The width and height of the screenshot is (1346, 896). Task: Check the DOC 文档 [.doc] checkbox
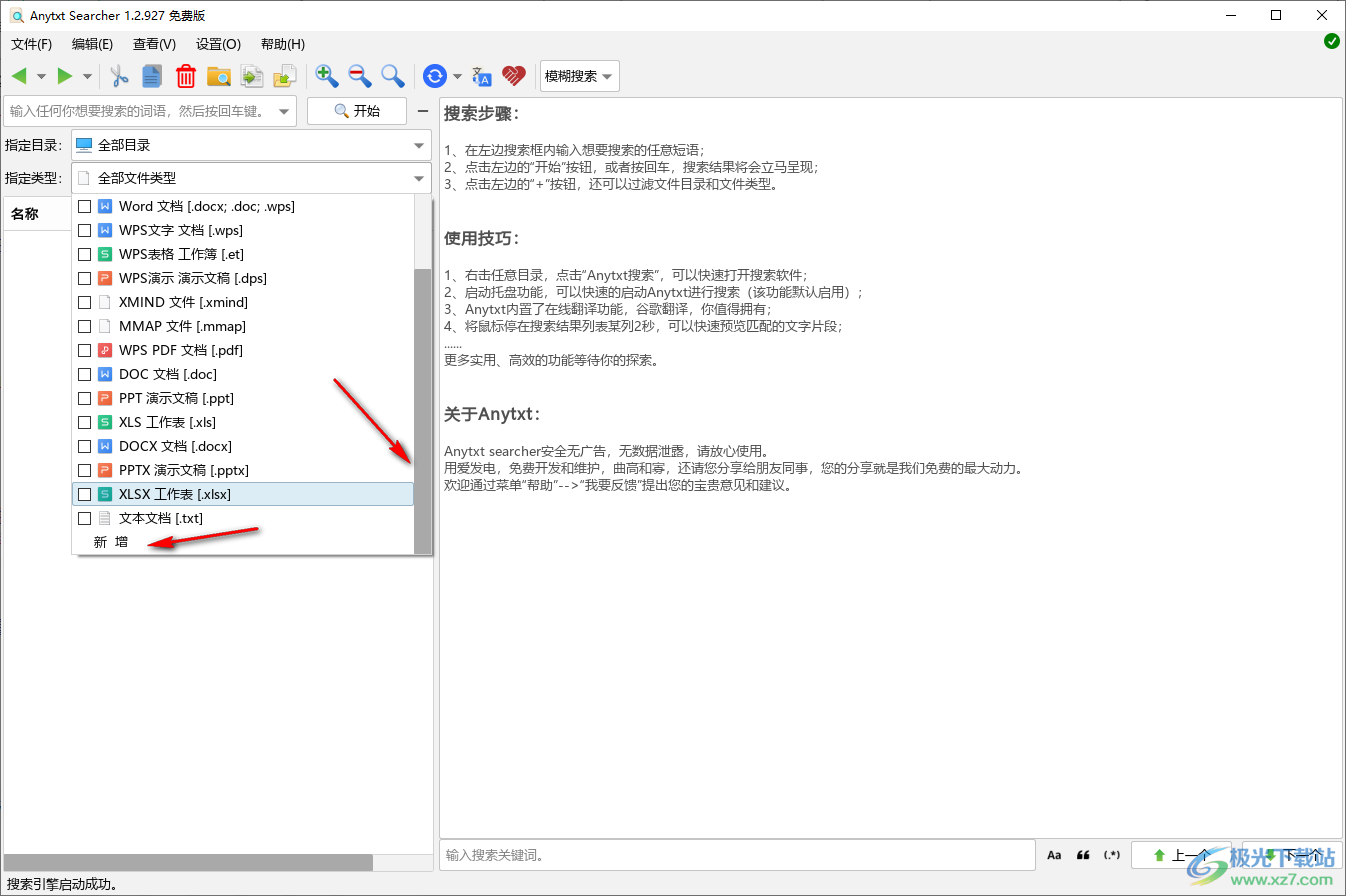point(84,374)
